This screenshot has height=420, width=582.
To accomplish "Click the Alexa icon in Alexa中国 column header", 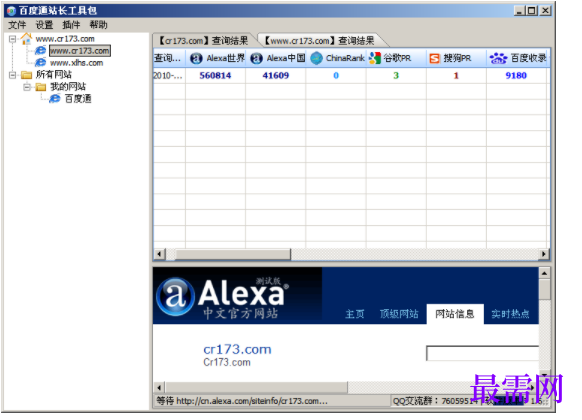I will click(x=256, y=58).
